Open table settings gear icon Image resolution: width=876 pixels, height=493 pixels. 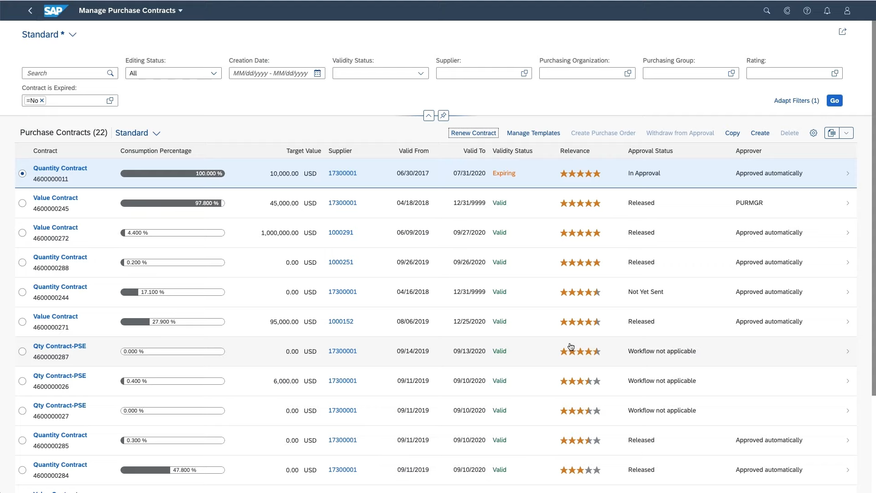(x=813, y=133)
